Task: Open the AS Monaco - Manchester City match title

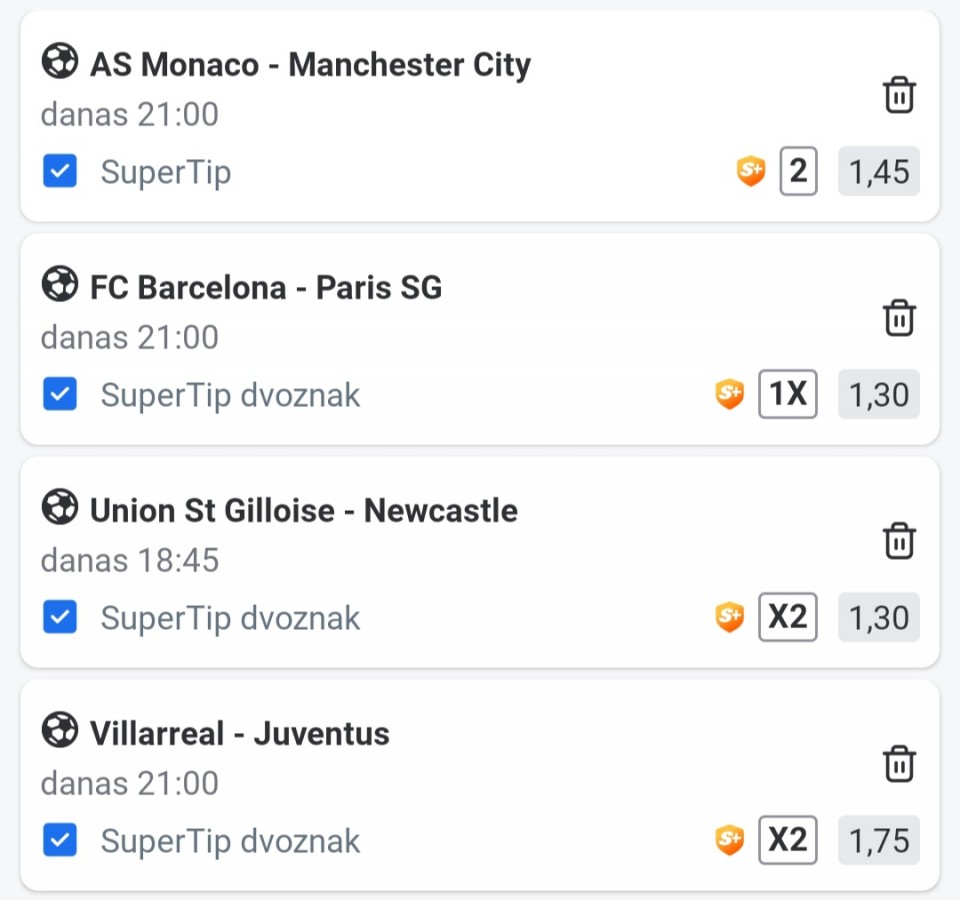Action: click(x=310, y=65)
